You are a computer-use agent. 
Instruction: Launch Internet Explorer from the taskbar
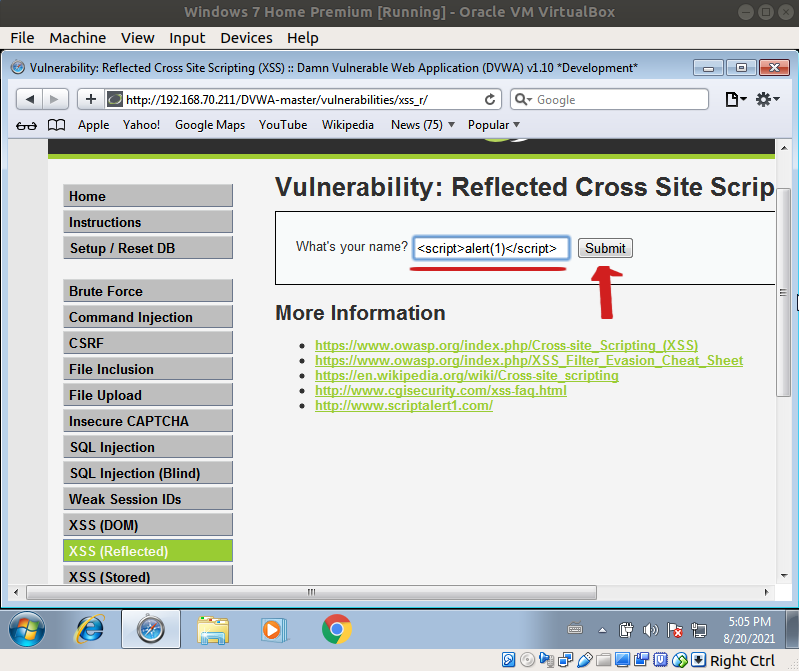90,629
